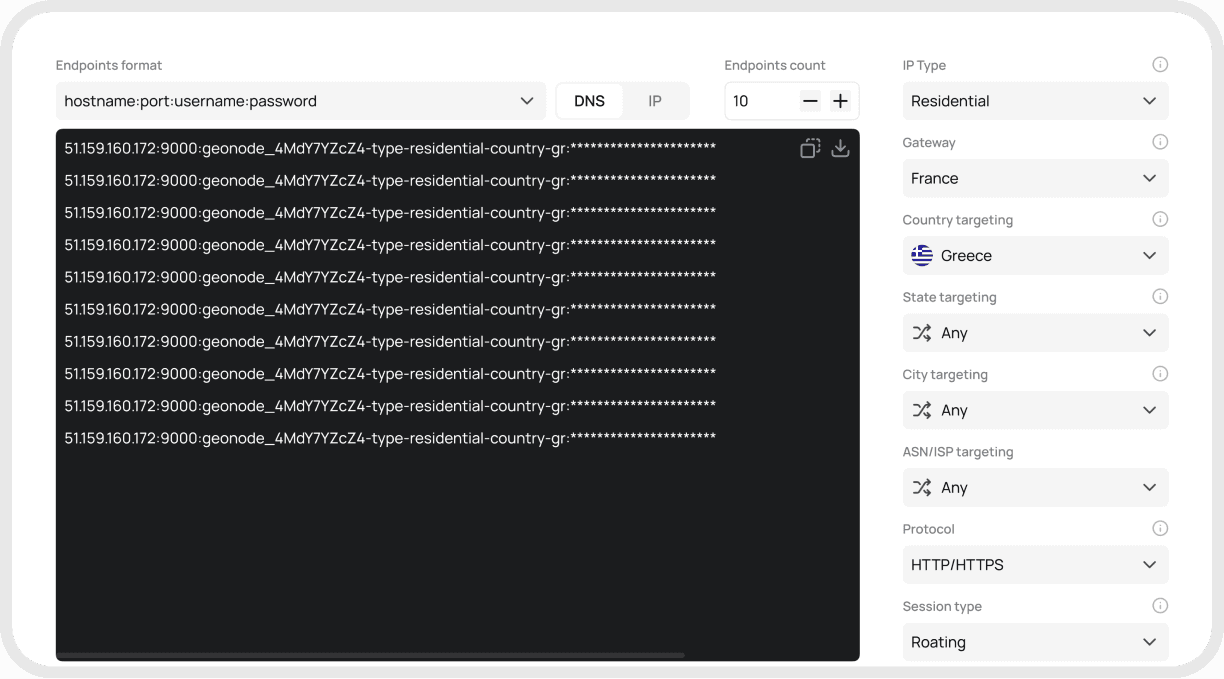1224x679 pixels.
Task: Open the IP Type Residential dropdown
Action: [x=1035, y=101]
